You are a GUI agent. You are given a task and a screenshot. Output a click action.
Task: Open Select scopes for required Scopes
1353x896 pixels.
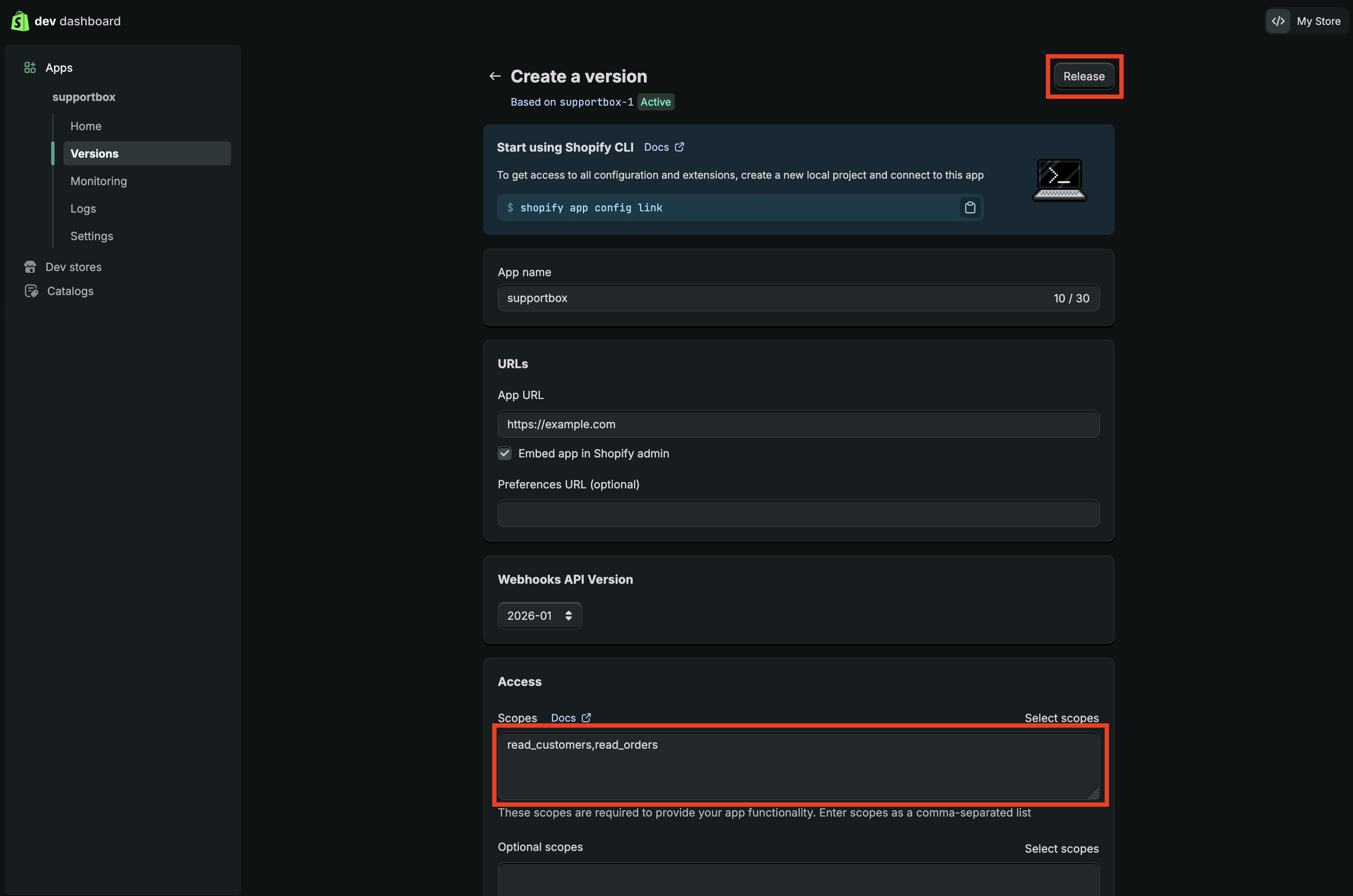pos(1061,718)
